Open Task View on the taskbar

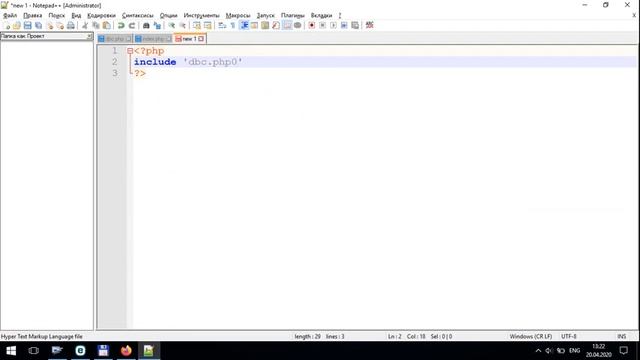pos(34,351)
